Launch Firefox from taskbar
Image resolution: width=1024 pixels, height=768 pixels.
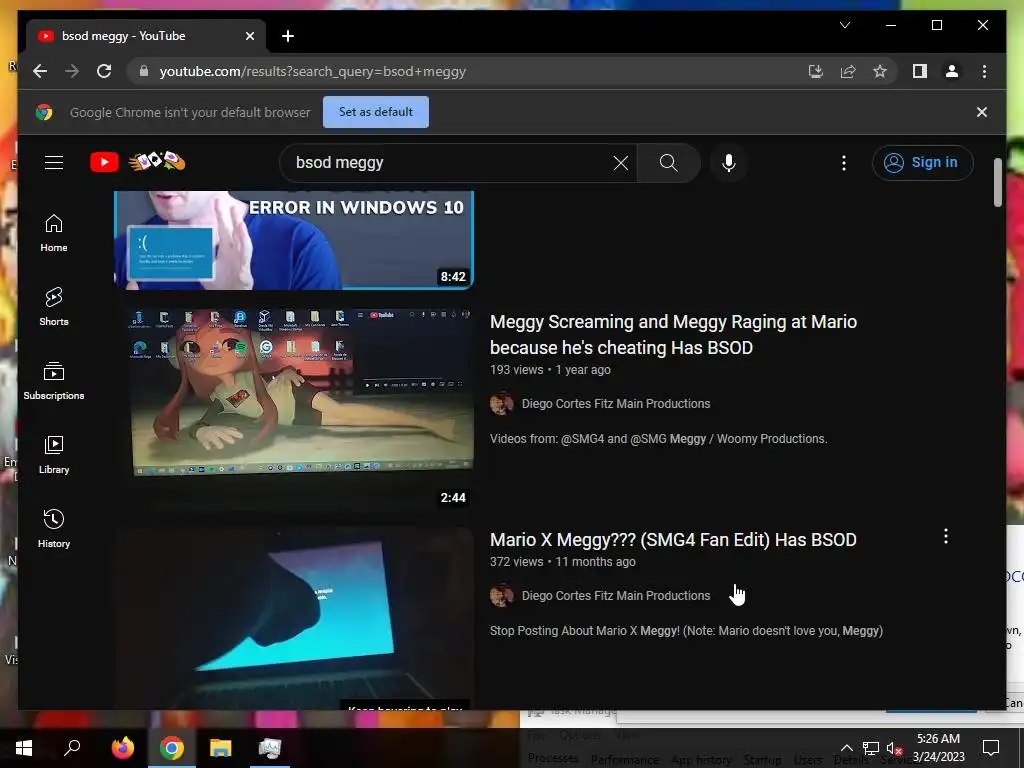(x=122, y=748)
